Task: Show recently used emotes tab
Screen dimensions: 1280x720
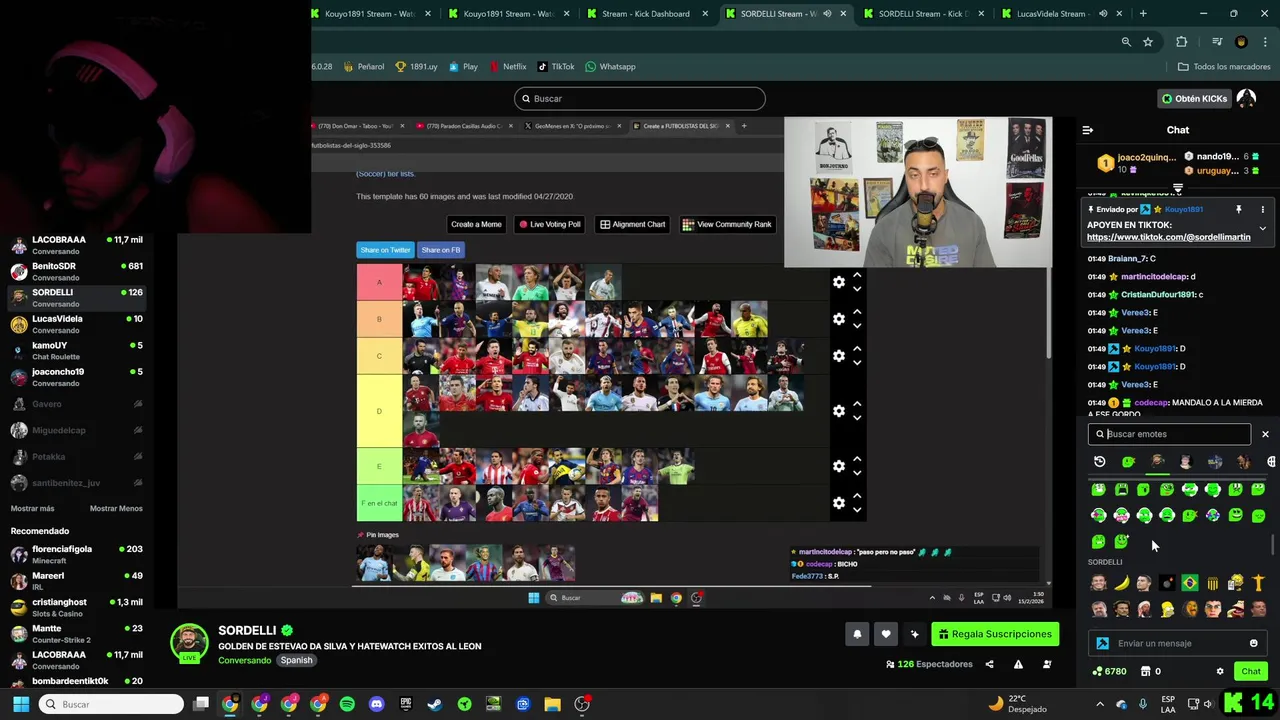Action: pyautogui.click(x=1100, y=461)
